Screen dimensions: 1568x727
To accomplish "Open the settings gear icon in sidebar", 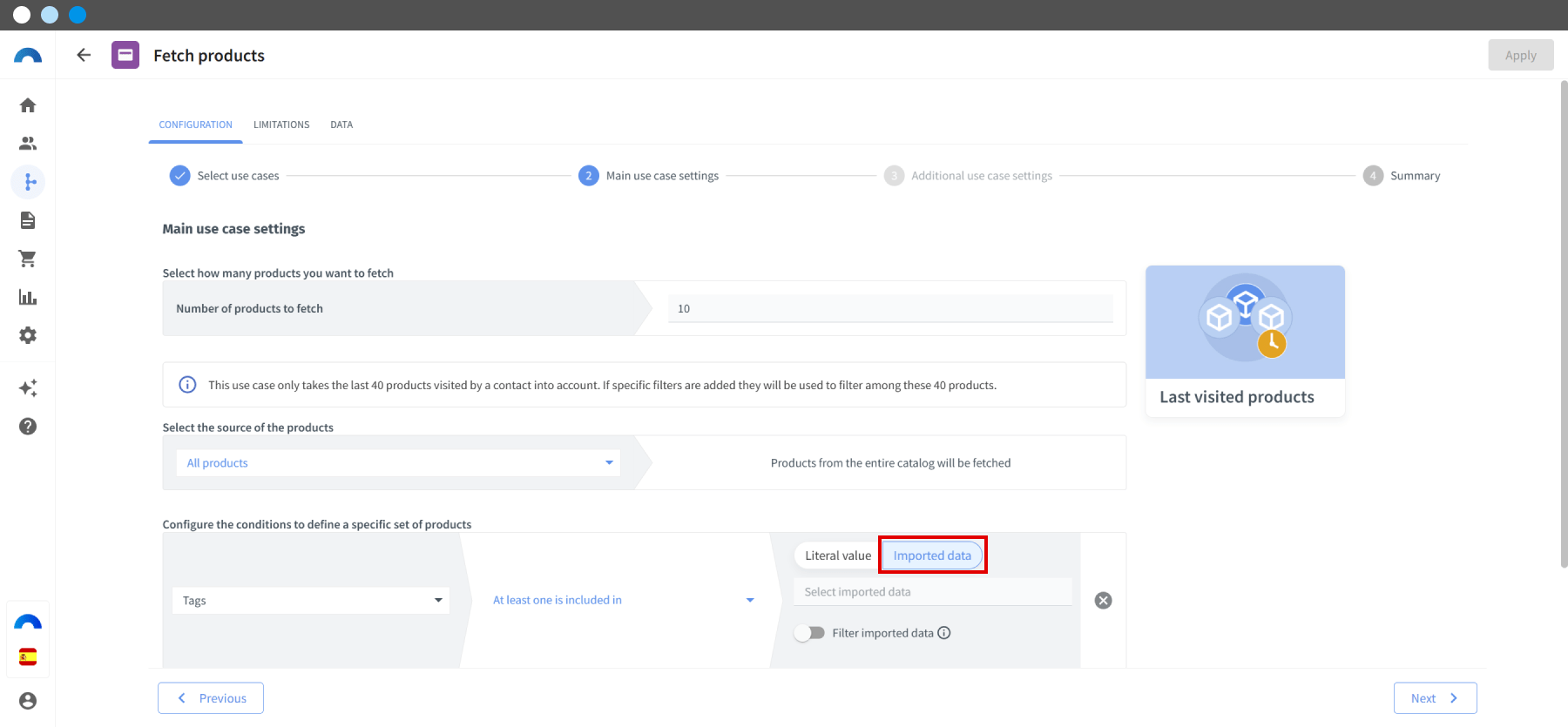I will tap(28, 335).
